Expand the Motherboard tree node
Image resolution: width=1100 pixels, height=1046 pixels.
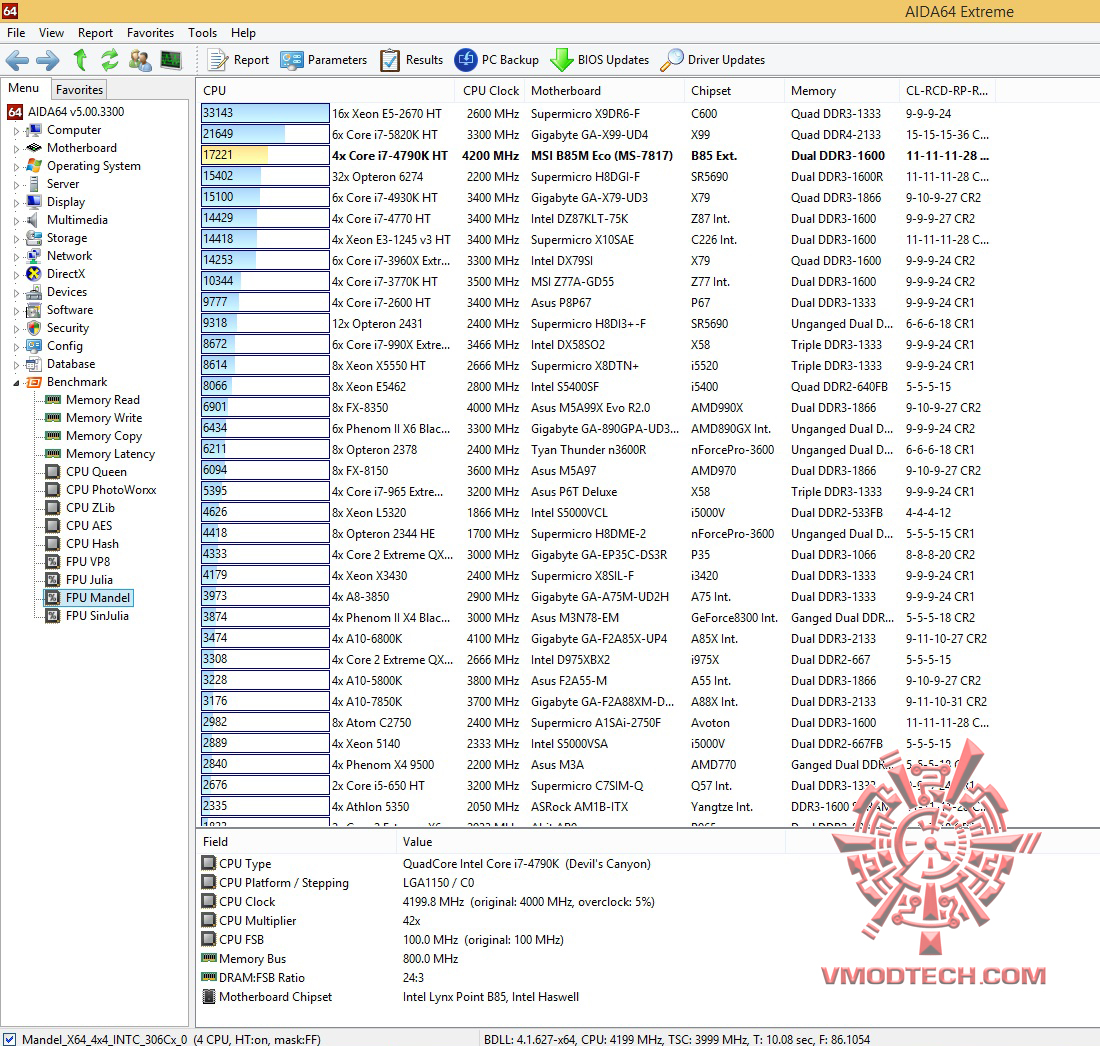(16, 149)
